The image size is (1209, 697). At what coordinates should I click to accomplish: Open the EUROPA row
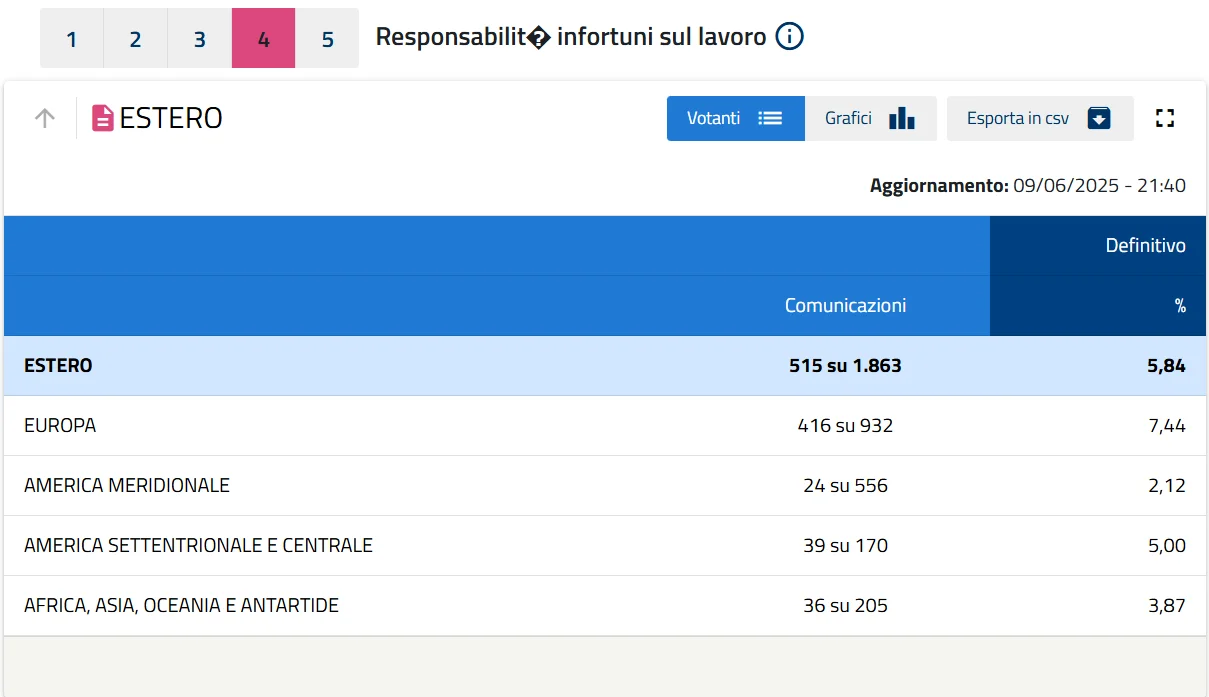(60, 426)
